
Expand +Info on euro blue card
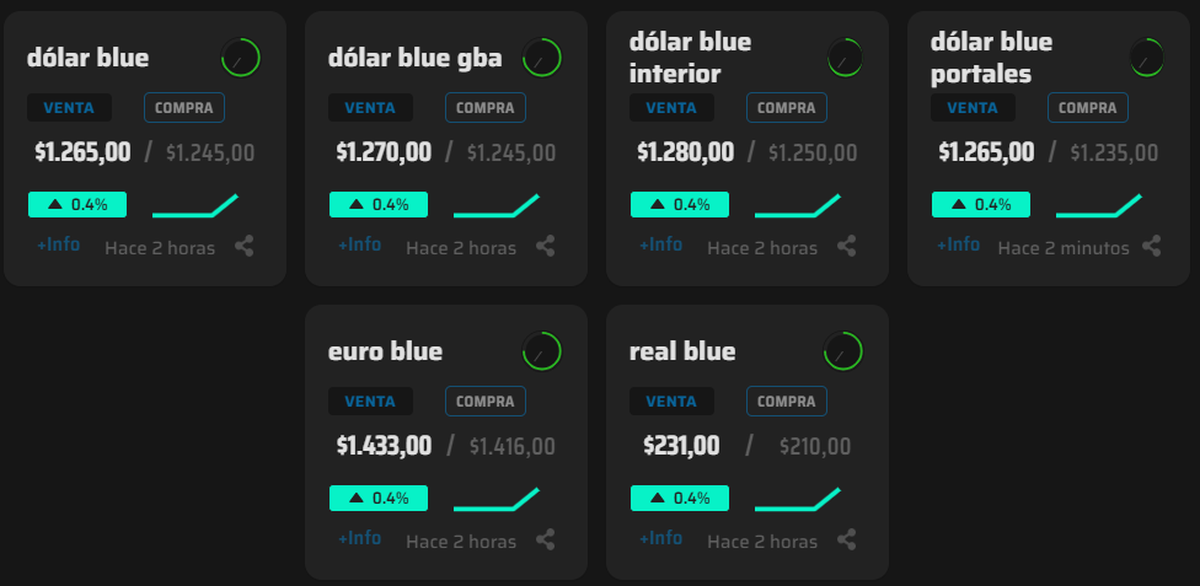click(359, 539)
